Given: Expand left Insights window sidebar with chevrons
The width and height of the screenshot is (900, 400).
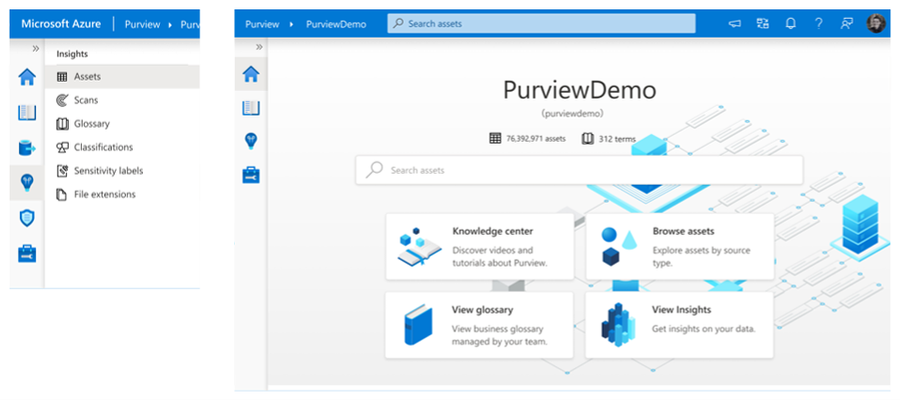Looking at the screenshot, I should click(x=36, y=49).
